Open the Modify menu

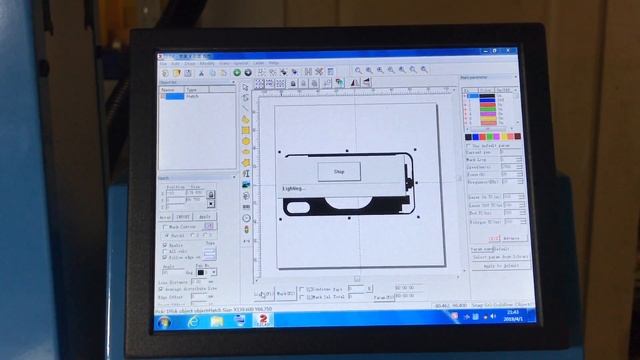tap(207, 64)
